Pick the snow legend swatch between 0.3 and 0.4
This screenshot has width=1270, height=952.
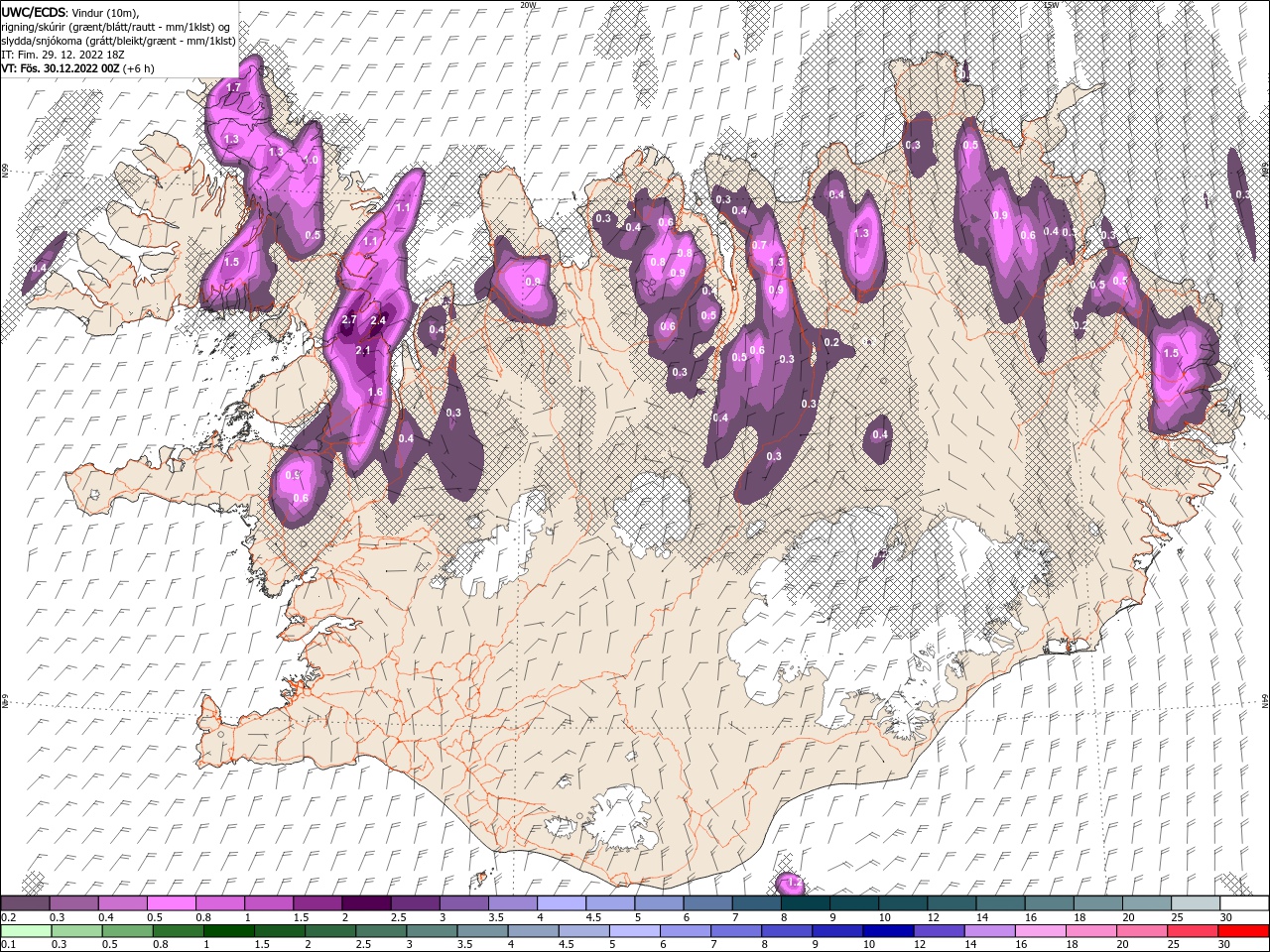tap(73, 903)
